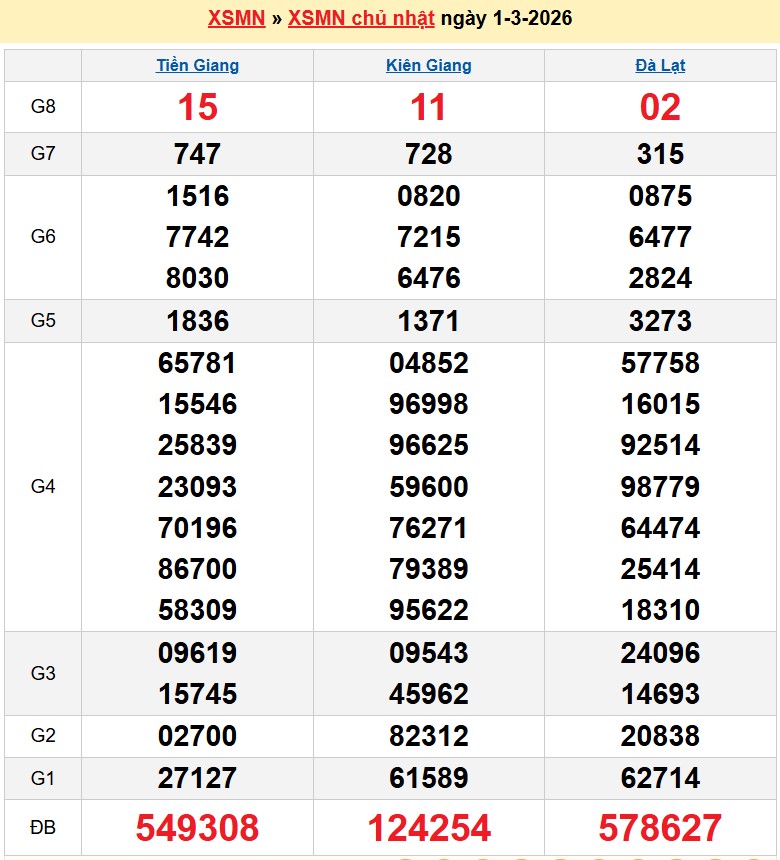780x860 pixels.
Task: Click the G5 number 1371
Action: point(428,321)
